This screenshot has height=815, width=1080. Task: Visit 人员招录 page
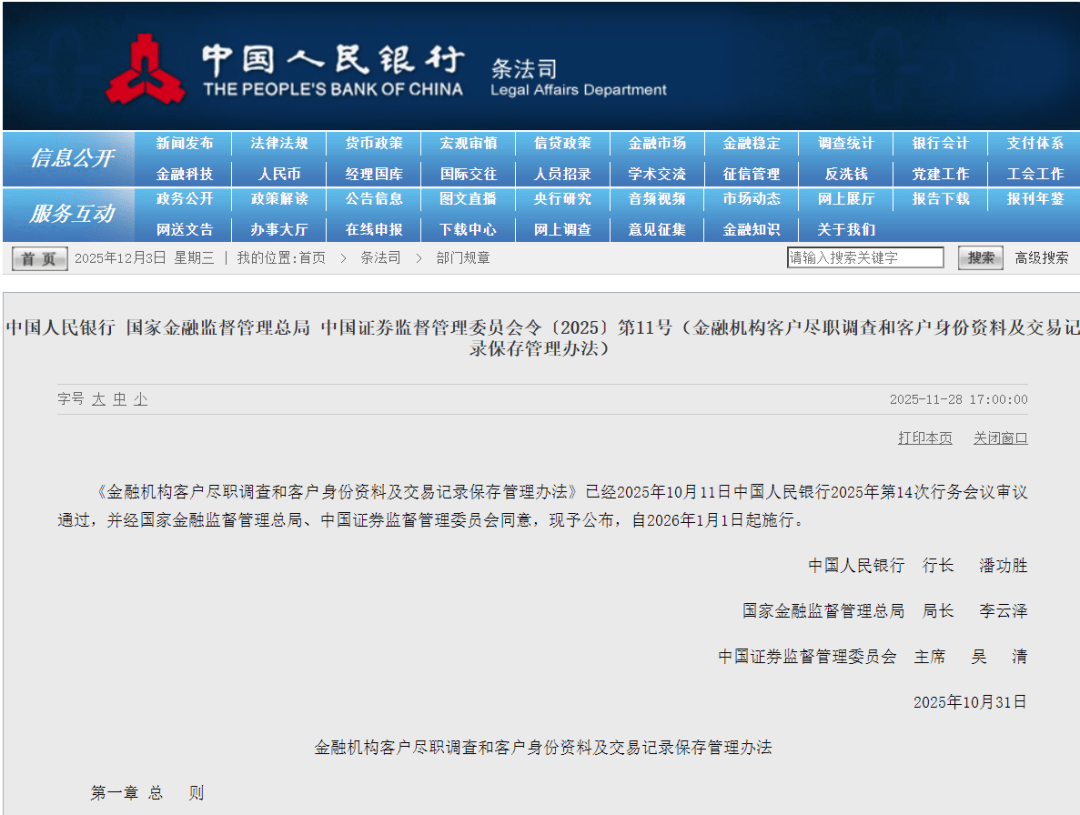tap(563, 174)
